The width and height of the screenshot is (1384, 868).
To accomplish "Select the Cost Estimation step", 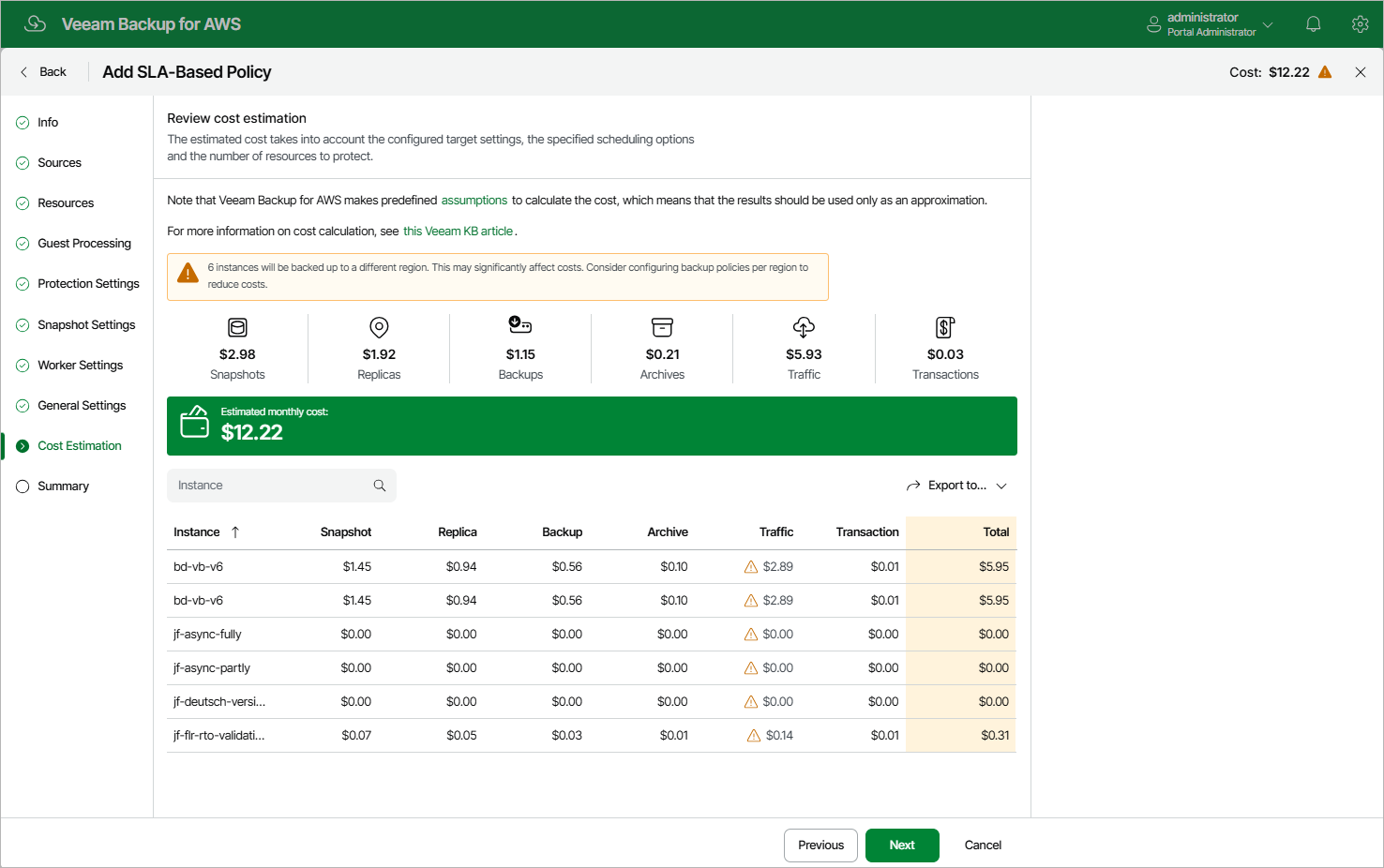I will pos(80,446).
